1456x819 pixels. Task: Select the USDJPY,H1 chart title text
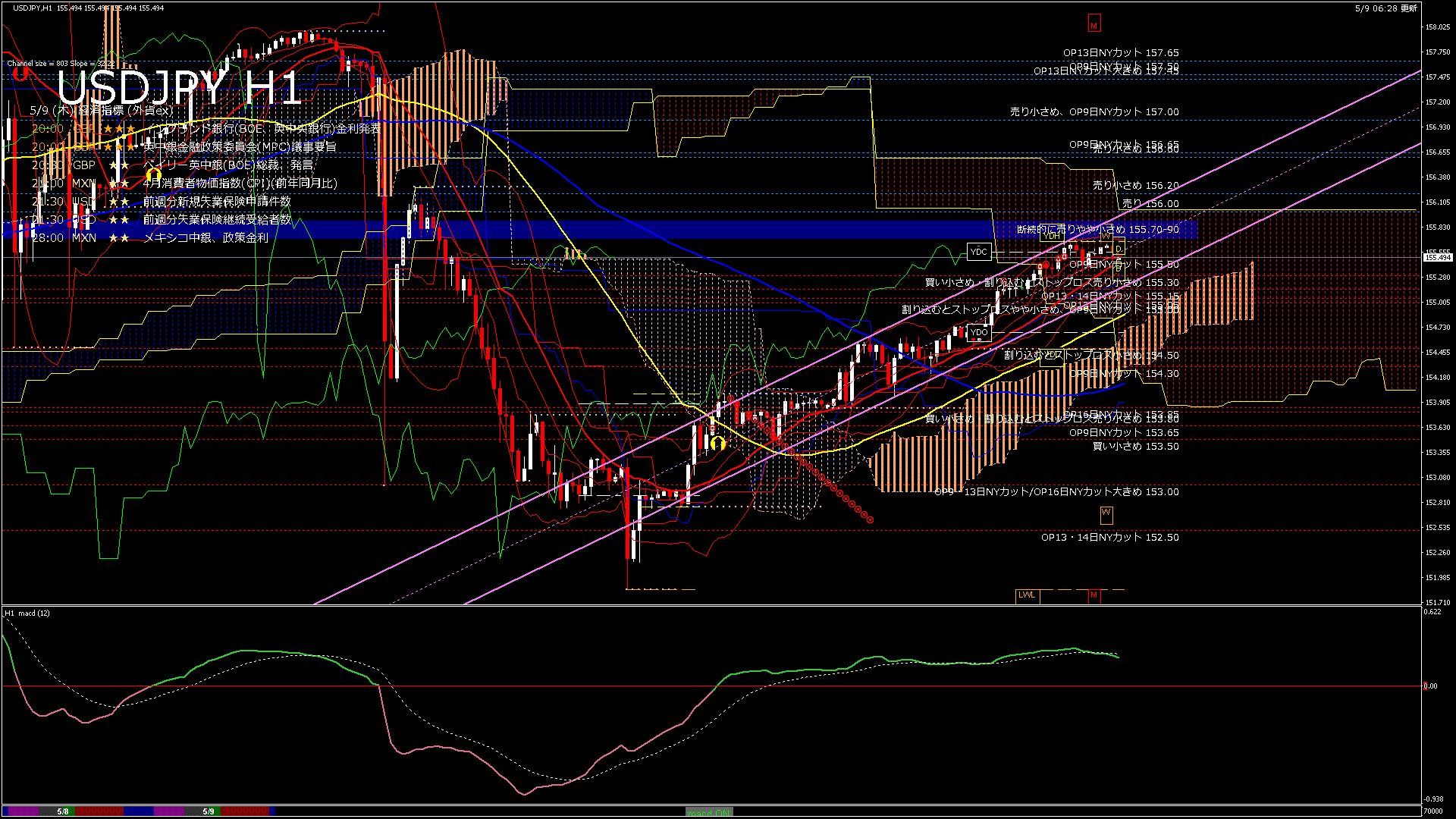(33, 8)
